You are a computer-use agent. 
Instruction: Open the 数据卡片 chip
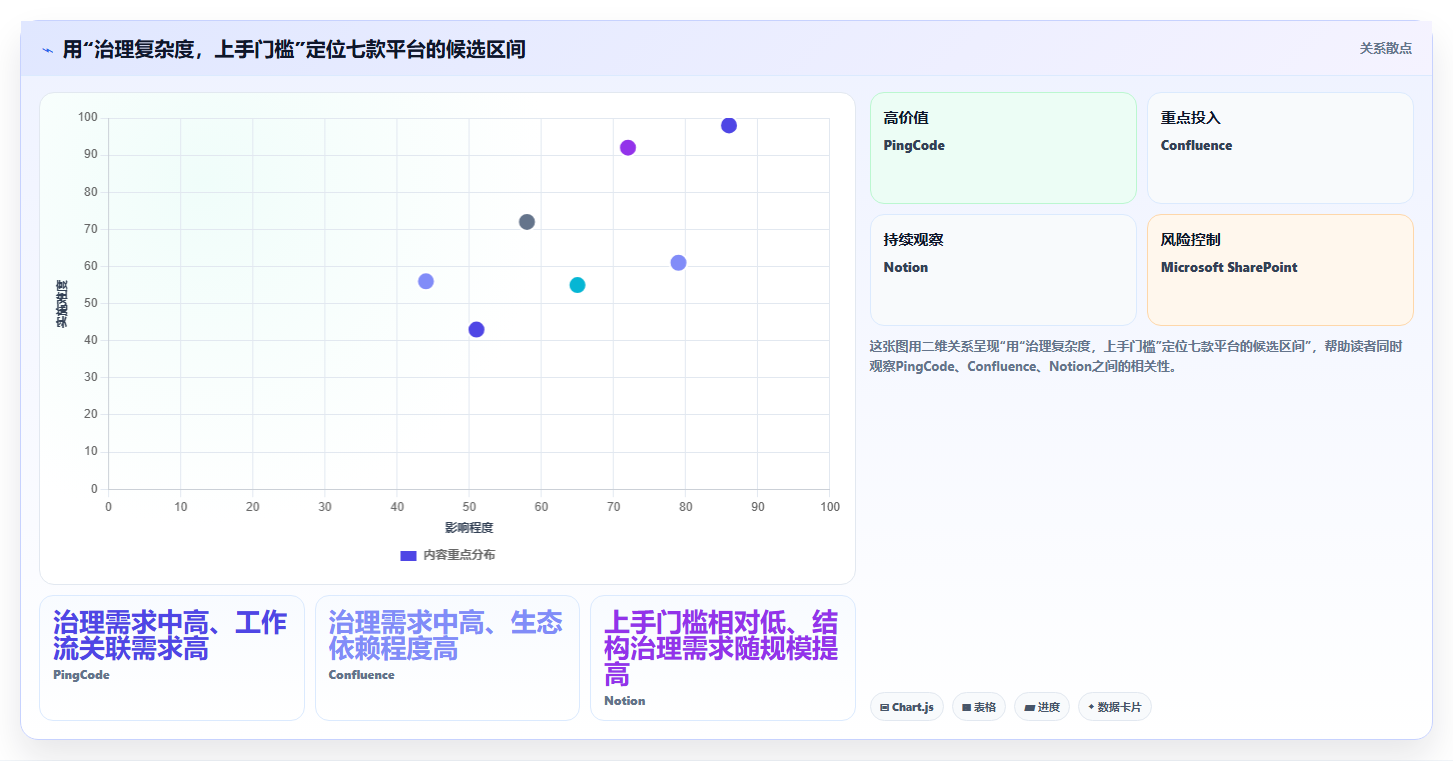[x=1115, y=707]
